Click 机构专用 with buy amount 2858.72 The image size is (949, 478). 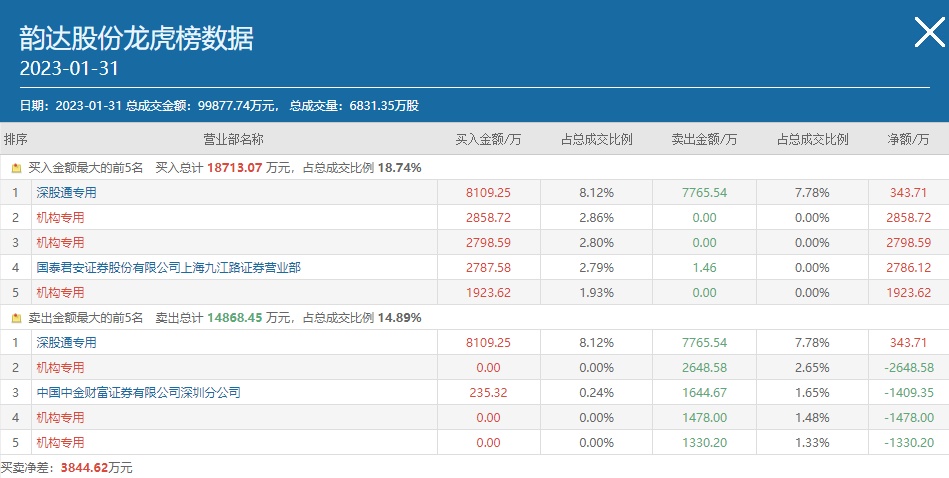pyautogui.click(x=60, y=217)
